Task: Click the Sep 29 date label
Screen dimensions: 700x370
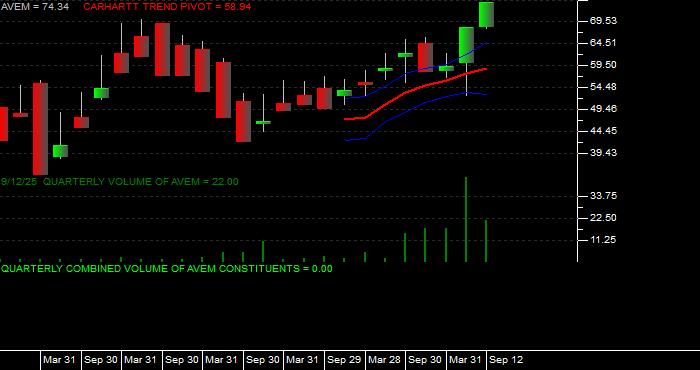Action: (344, 360)
